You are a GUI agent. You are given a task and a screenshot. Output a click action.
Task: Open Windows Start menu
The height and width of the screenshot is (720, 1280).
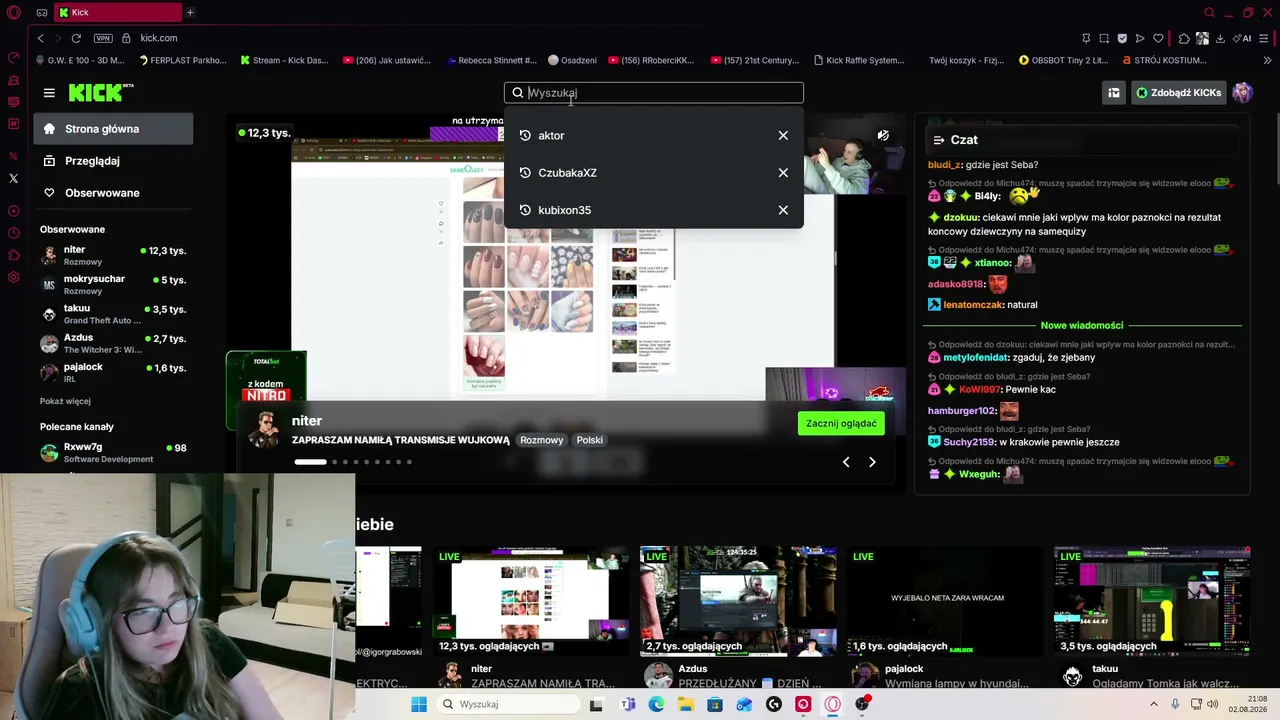coord(419,704)
